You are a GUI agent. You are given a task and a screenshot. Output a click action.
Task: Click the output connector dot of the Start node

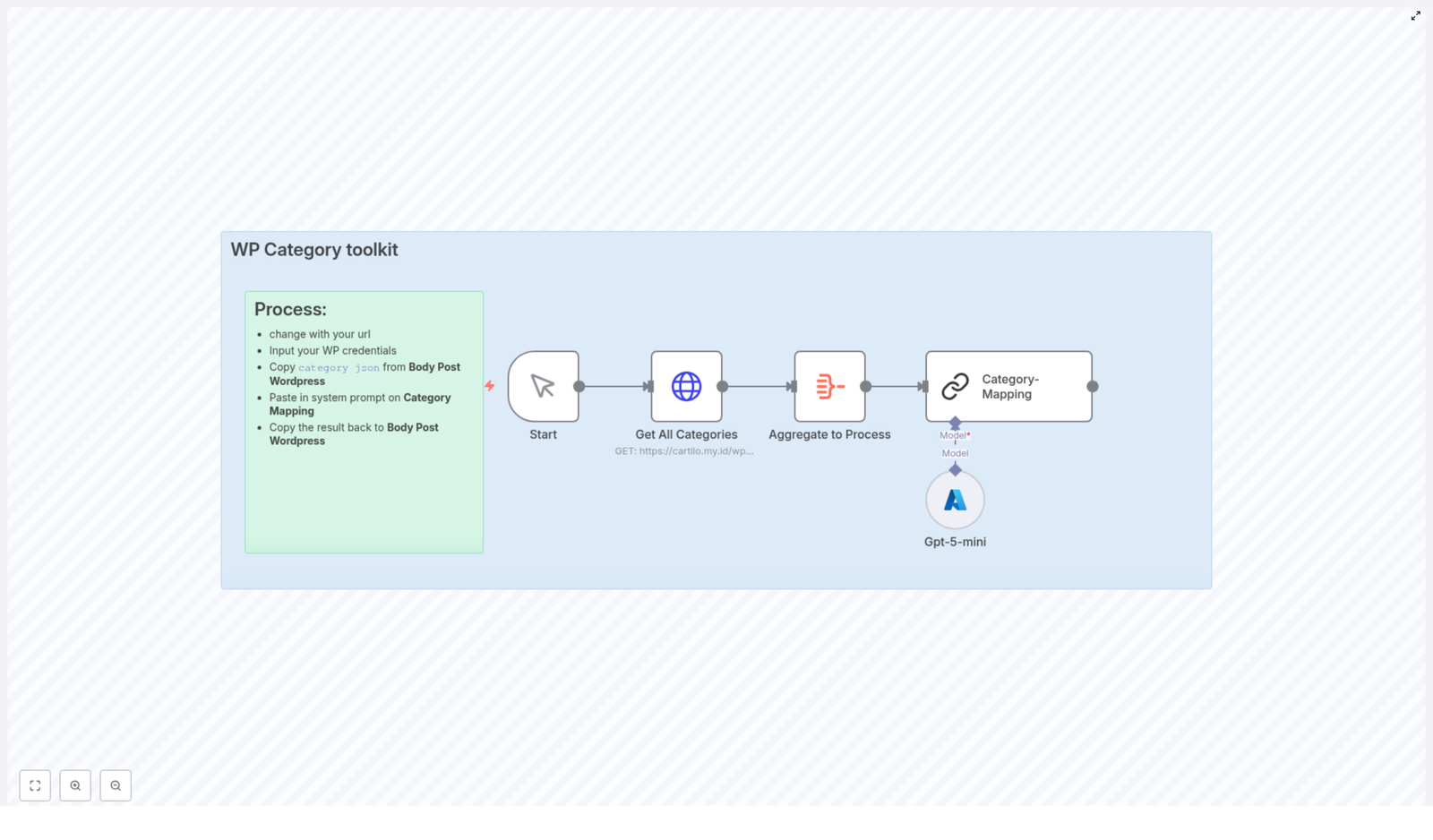tap(580, 386)
